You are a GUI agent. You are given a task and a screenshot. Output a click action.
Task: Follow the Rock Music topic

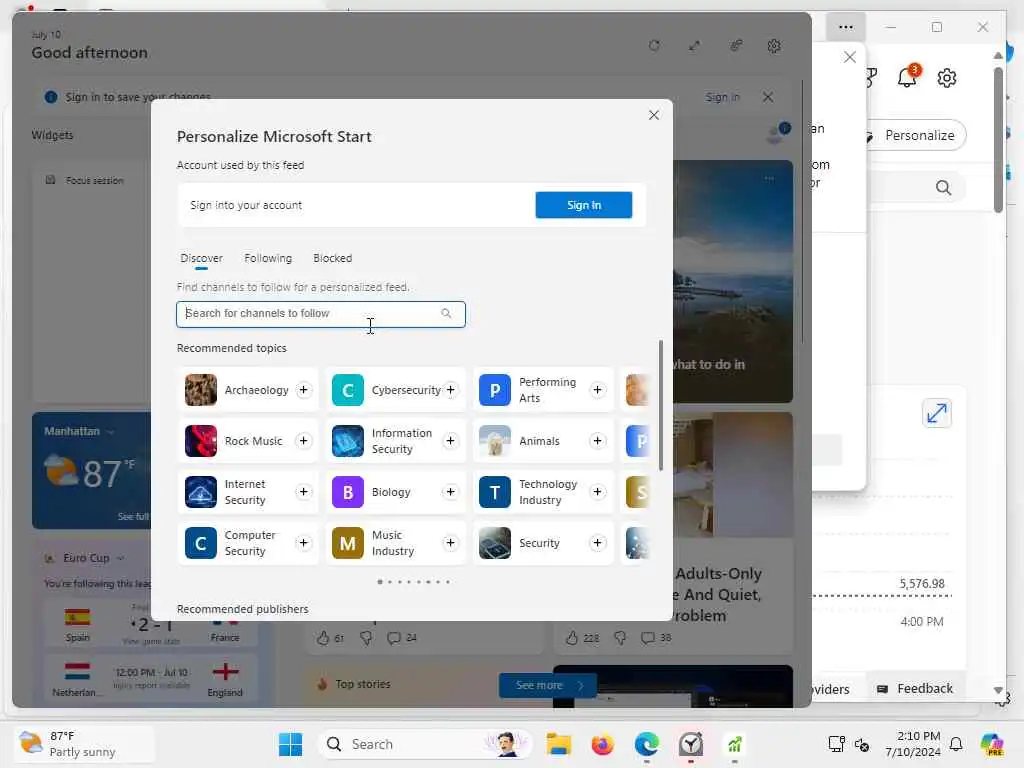[x=304, y=441]
